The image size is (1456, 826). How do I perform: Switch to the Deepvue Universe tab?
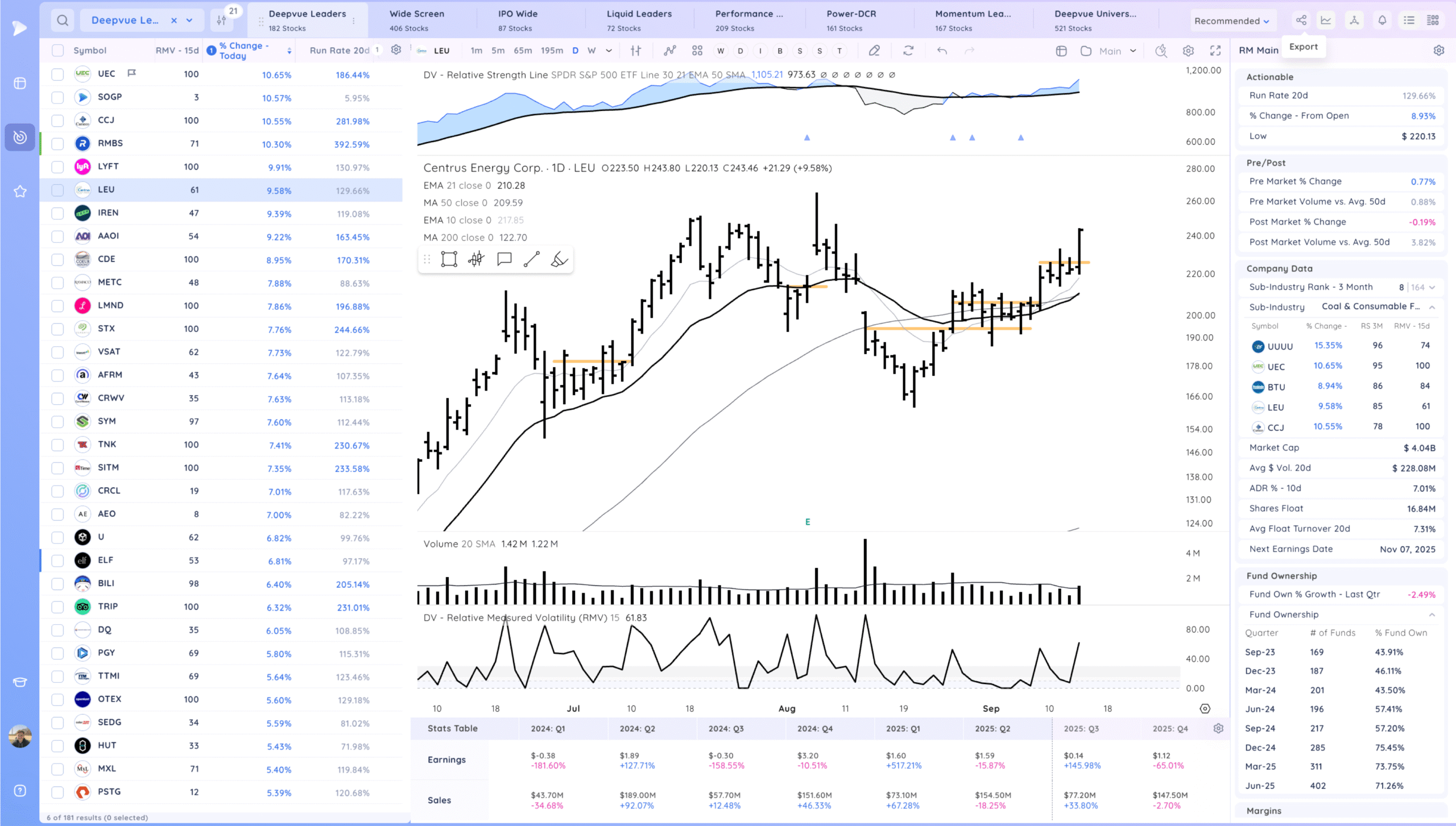pos(1095,20)
